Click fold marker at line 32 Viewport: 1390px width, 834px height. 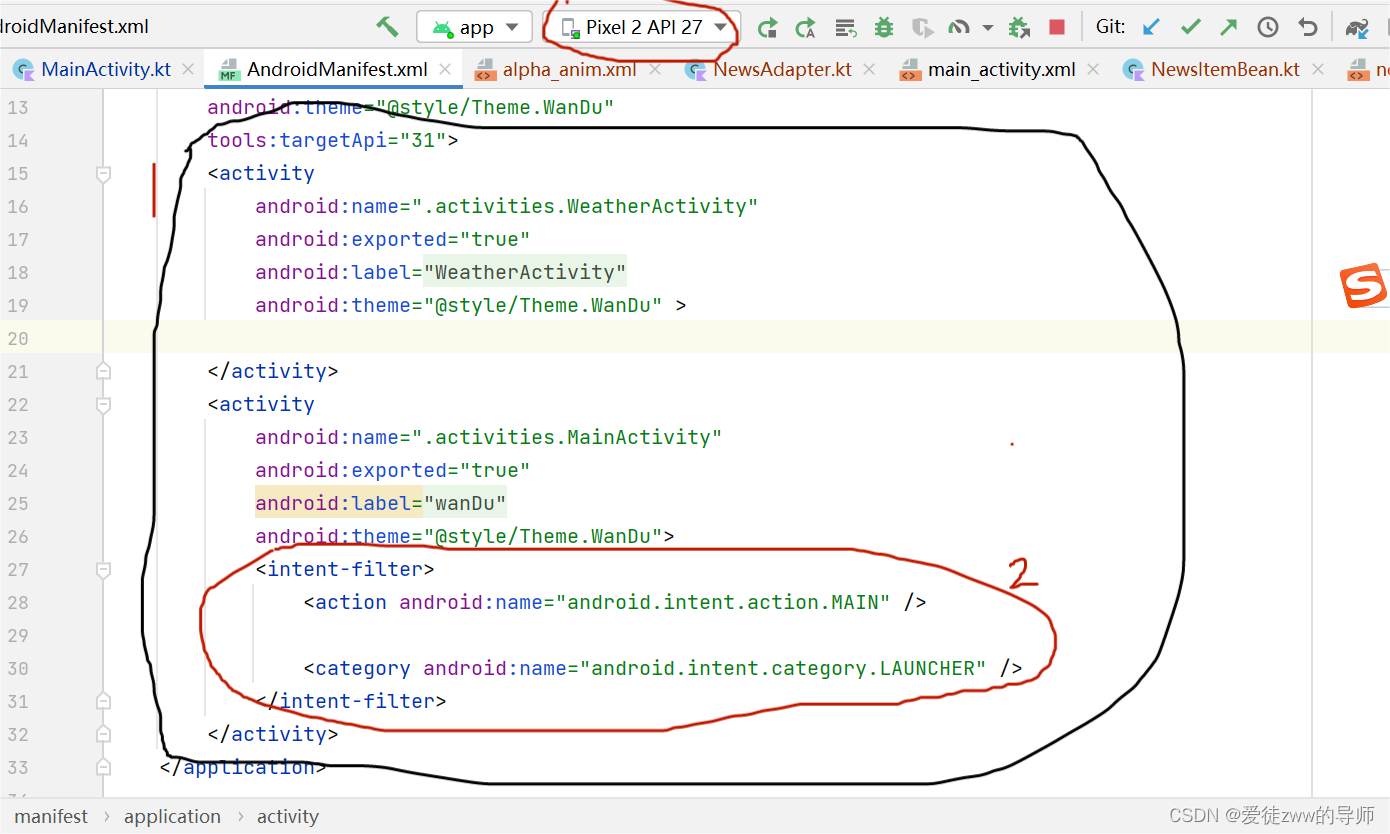103,734
